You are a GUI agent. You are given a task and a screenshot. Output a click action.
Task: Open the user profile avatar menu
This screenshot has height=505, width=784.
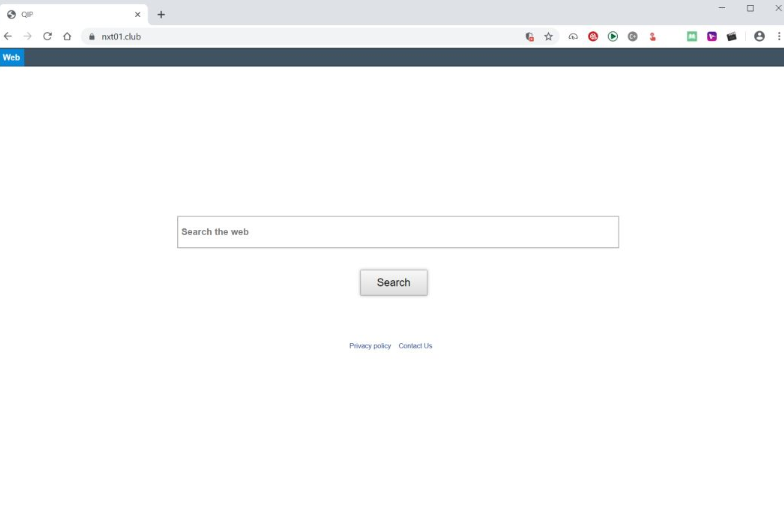[x=760, y=36]
